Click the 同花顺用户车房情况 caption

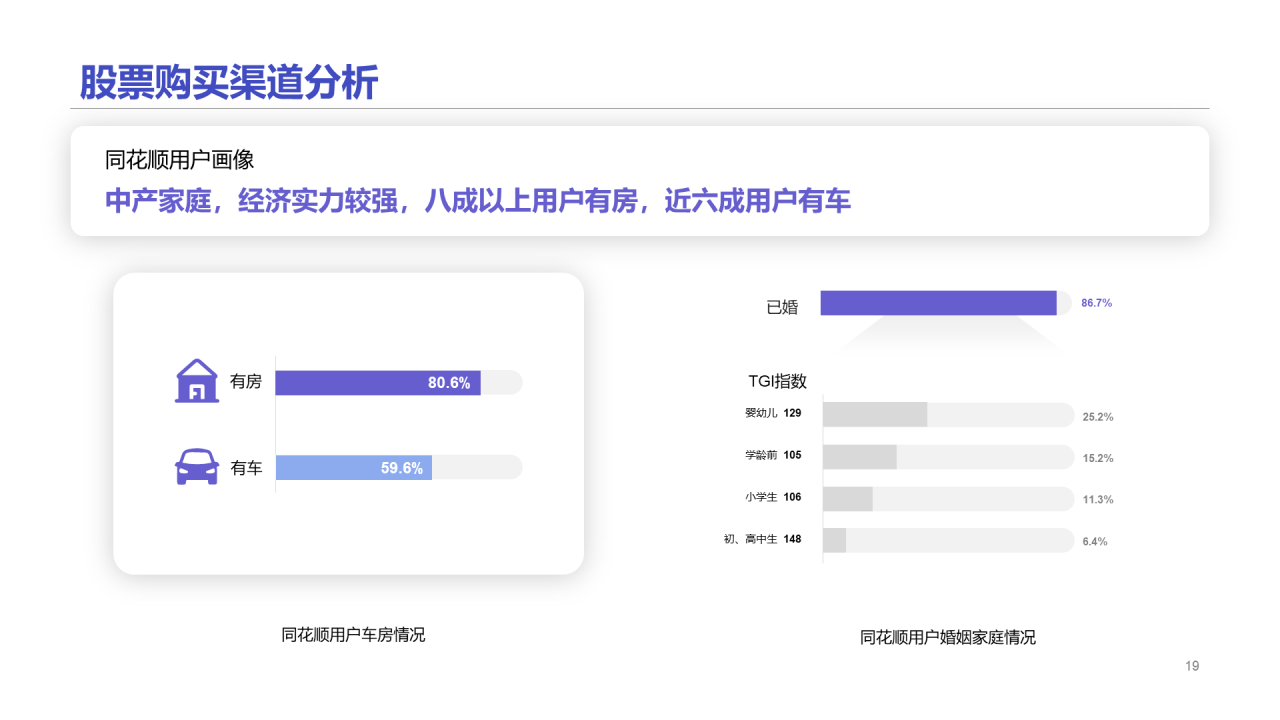click(x=353, y=635)
